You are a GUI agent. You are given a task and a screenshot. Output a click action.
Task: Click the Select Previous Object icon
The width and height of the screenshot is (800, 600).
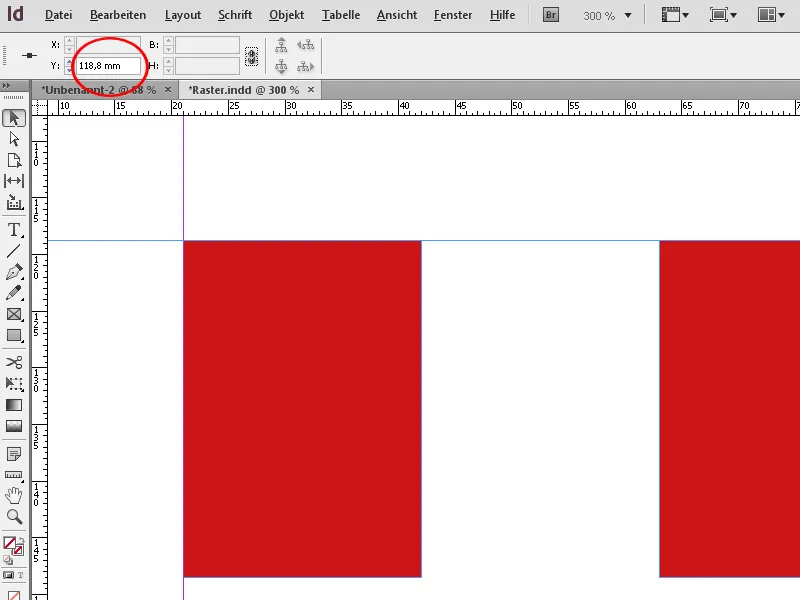[306, 45]
